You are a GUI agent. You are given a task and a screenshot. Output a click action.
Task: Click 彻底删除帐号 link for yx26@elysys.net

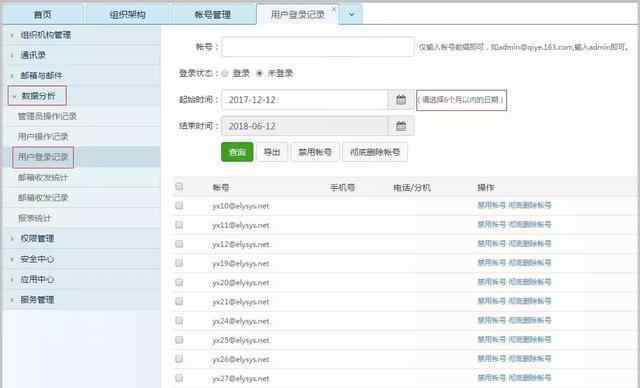(530, 359)
